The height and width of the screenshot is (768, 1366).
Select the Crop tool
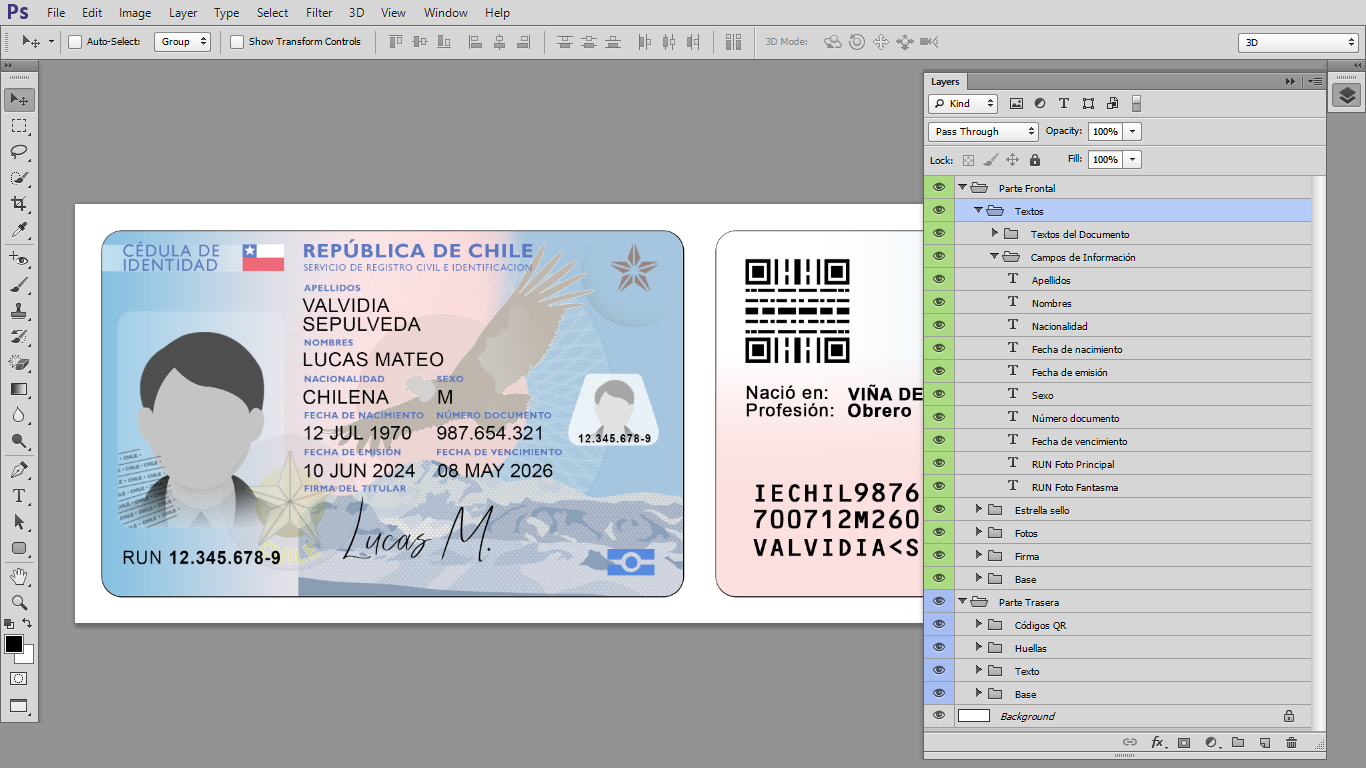point(19,203)
